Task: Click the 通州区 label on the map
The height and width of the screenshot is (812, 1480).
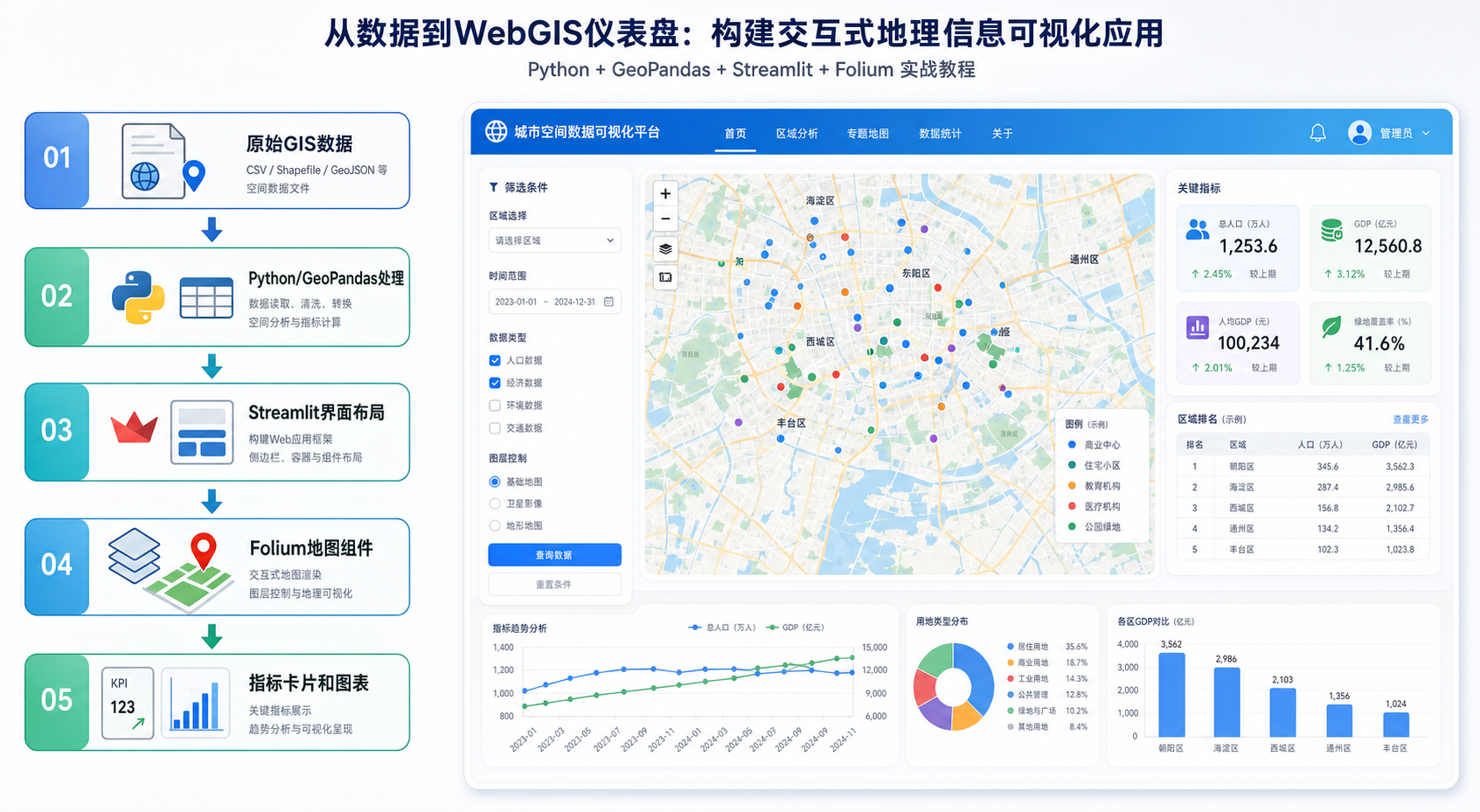Action: pos(1084,260)
